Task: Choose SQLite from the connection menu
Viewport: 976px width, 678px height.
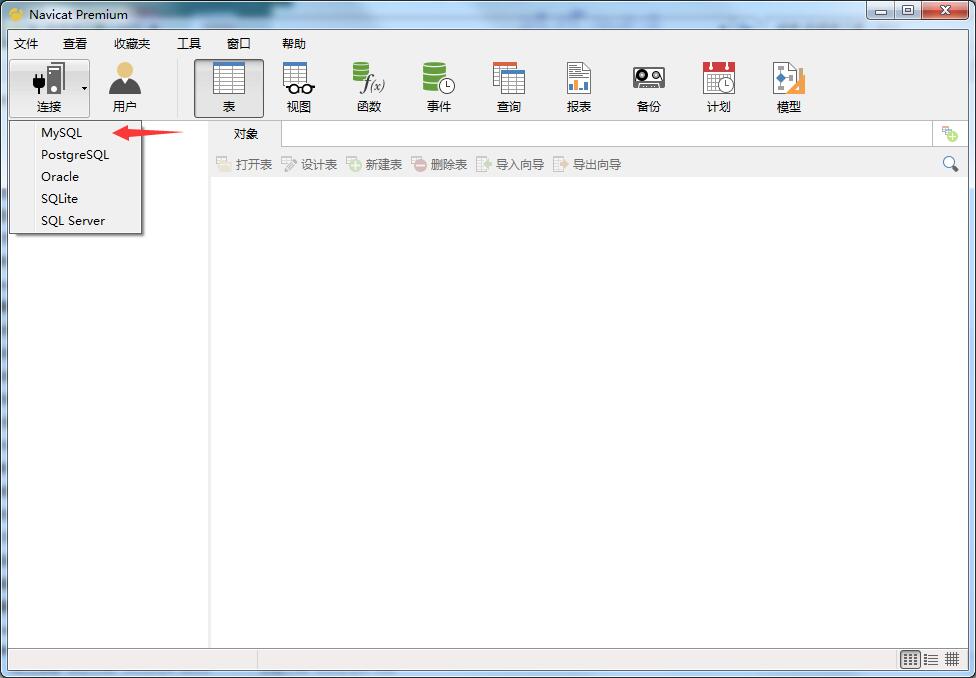Action: pyautogui.click(x=76, y=199)
